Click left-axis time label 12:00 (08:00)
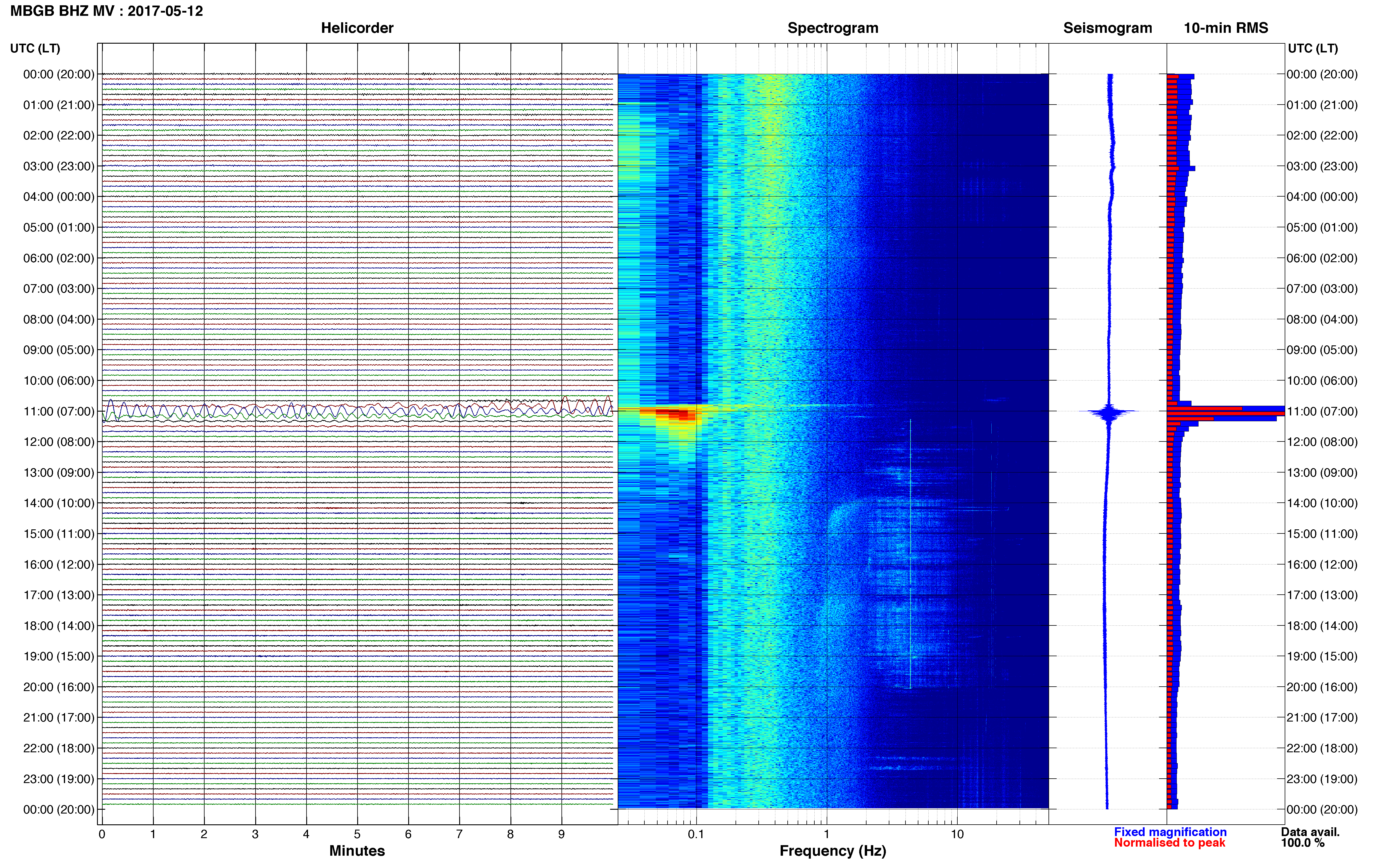The width and height of the screenshot is (1389, 868). [x=59, y=442]
